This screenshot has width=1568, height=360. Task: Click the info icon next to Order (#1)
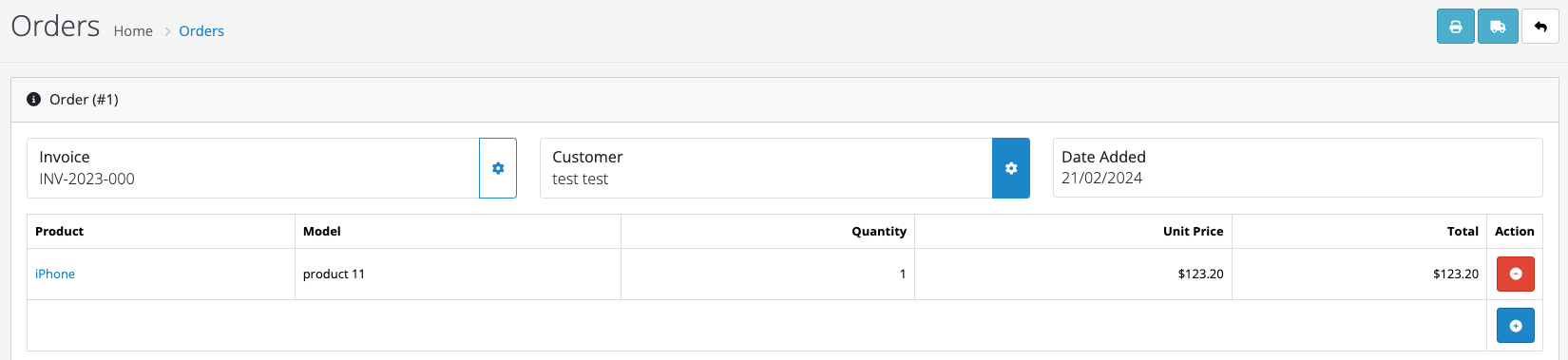coord(34,99)
